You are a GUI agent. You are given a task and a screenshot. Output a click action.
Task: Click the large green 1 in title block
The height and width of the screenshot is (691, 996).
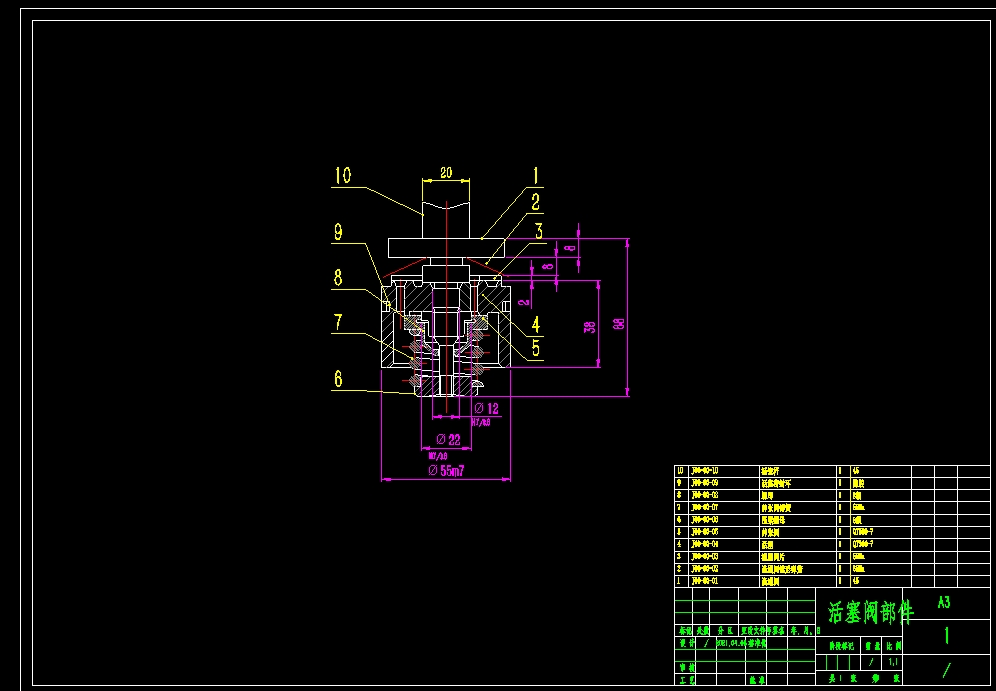tap(946, 636)
